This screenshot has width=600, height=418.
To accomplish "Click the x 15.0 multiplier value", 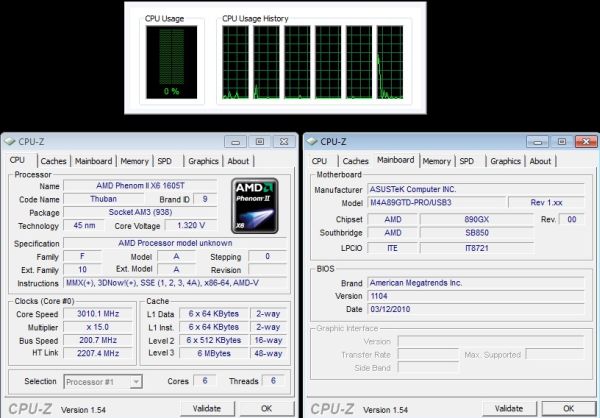I will (x=98, y=327).
